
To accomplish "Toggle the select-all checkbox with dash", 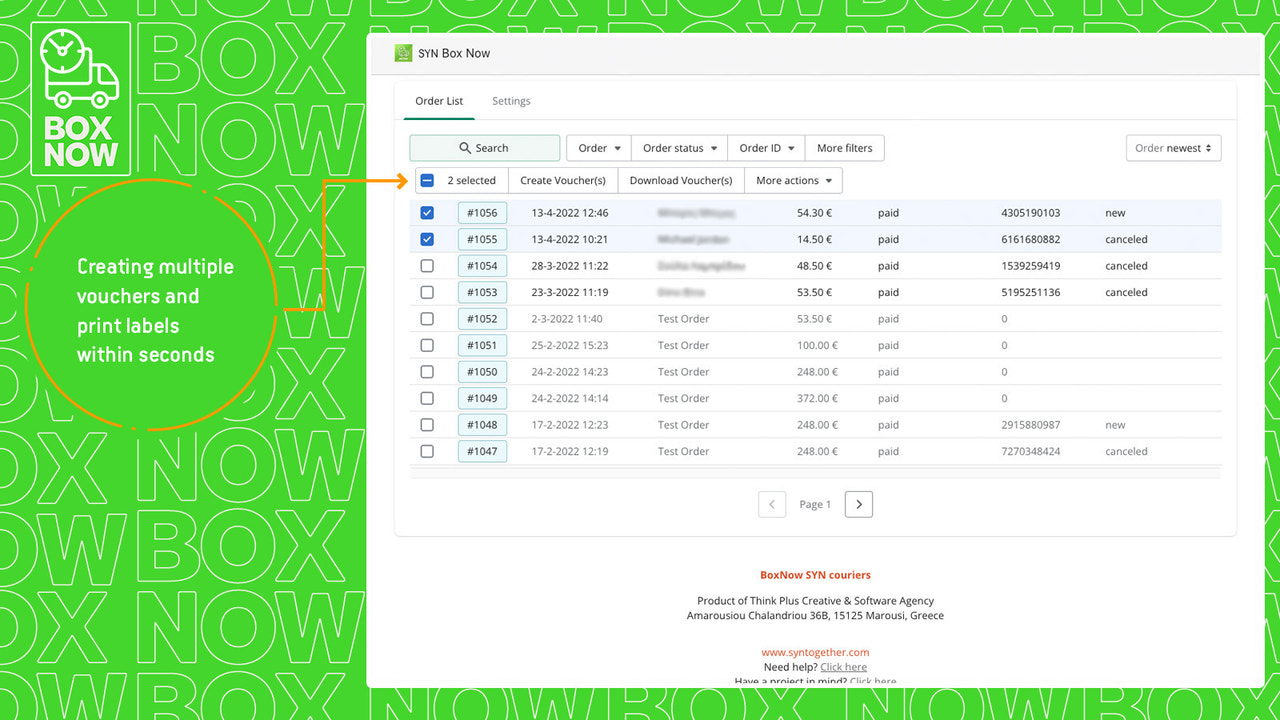I will point(427,181).
